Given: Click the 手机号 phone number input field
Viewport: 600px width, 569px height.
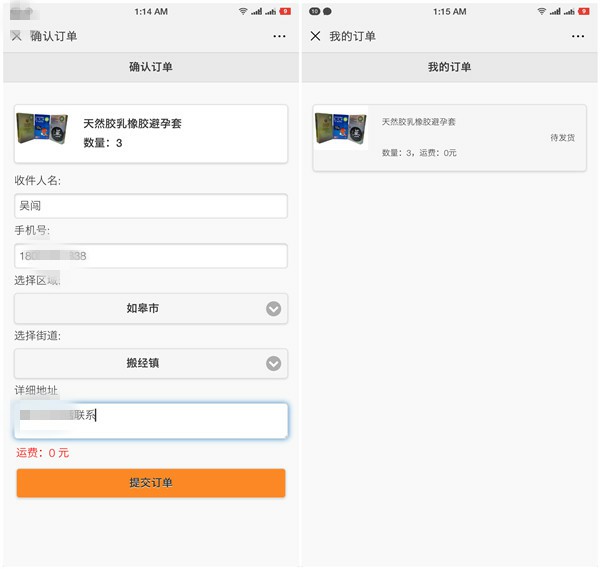Looking at the screenshot, I should 151,256.
